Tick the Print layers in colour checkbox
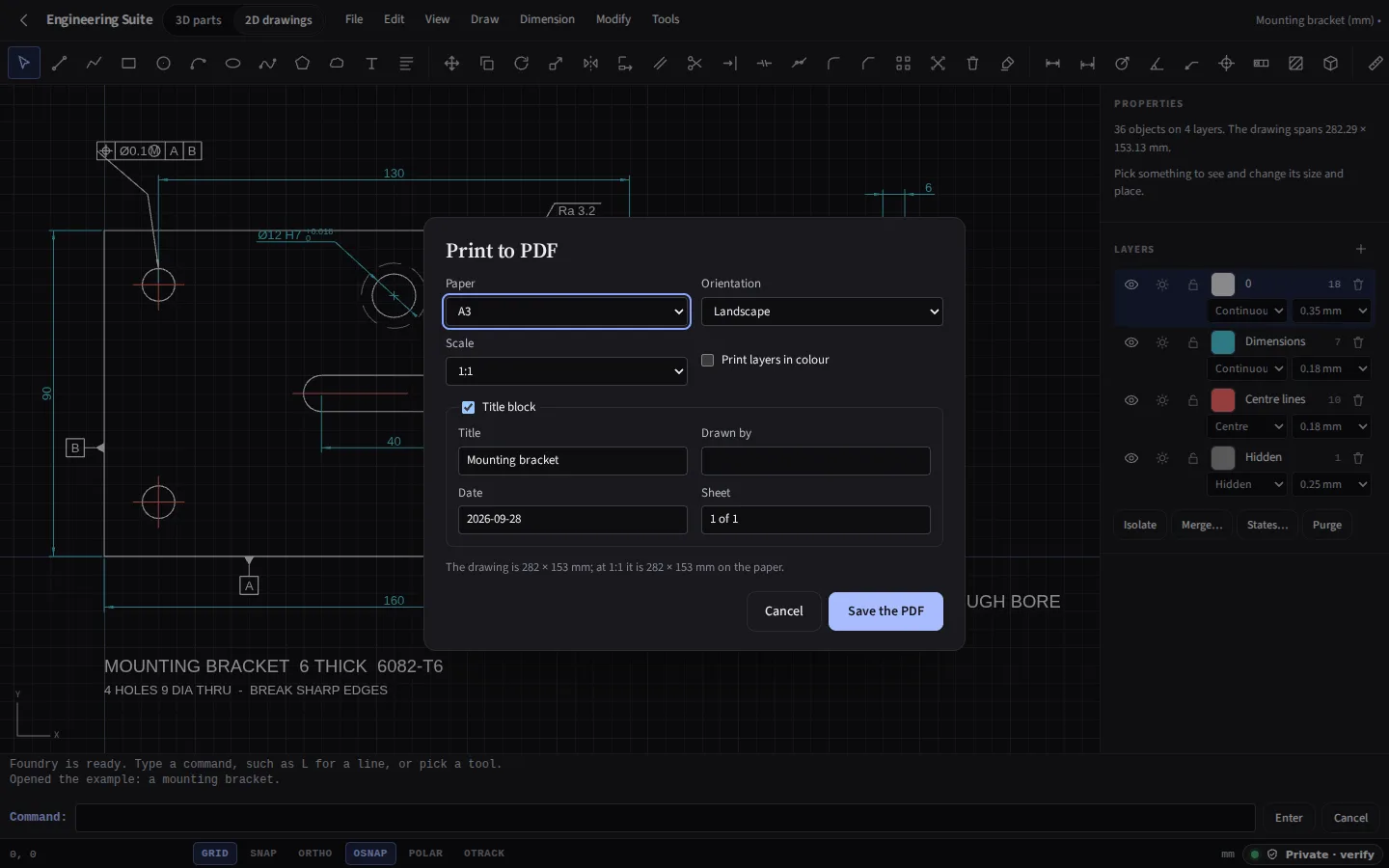Screen dimensions: 1389x868 pyautogui.click(x=708, y=360)
